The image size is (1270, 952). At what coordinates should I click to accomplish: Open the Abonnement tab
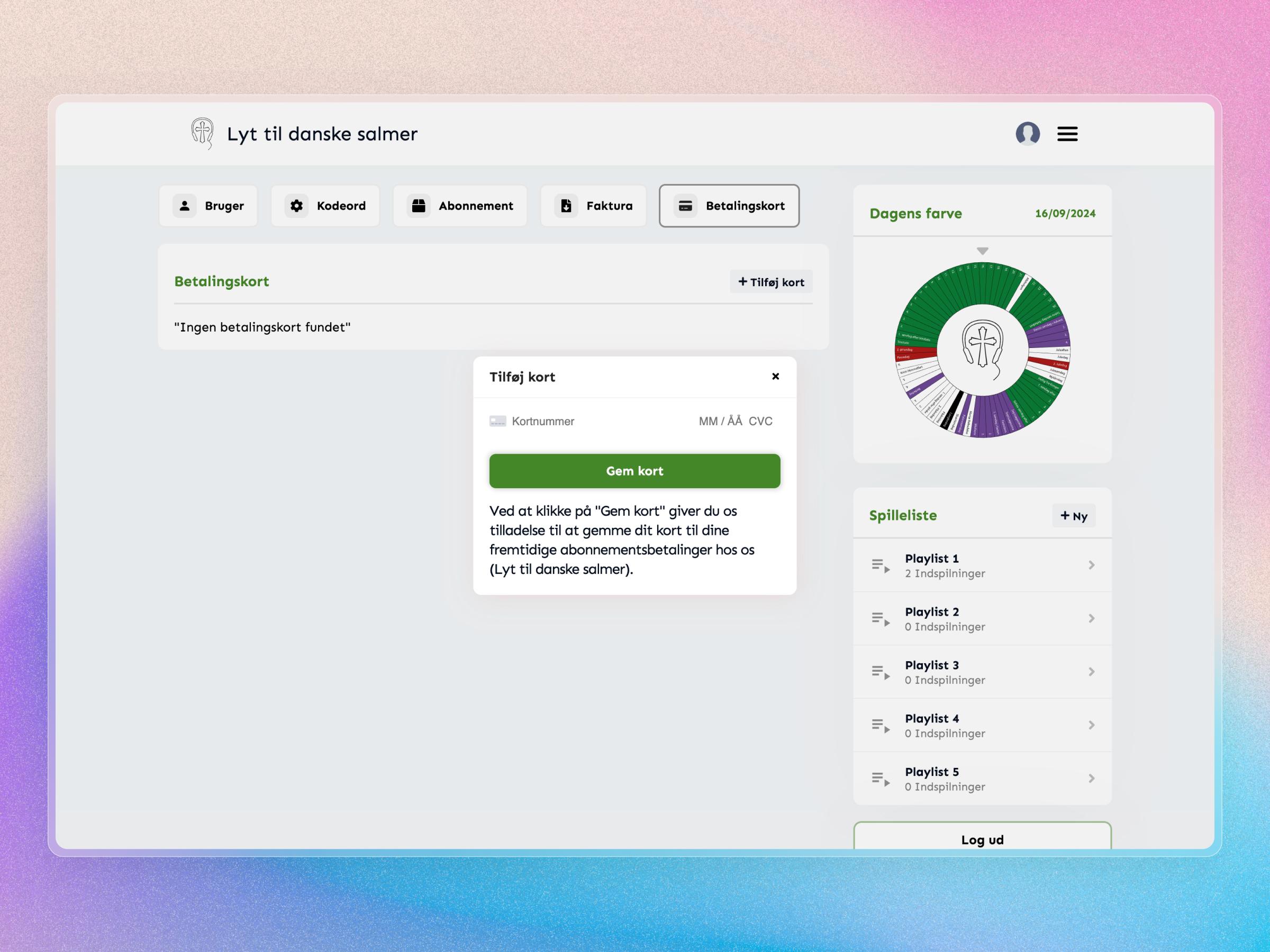(x=459, y=206)
